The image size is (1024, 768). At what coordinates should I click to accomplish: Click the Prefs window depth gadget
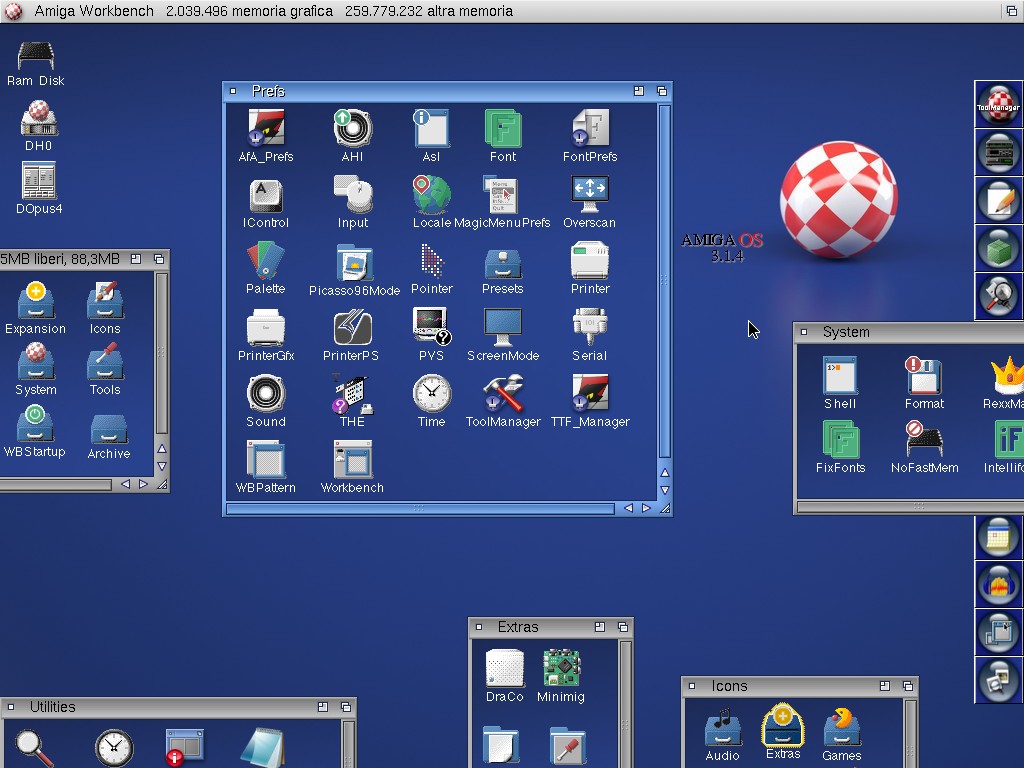coord(661,91)
